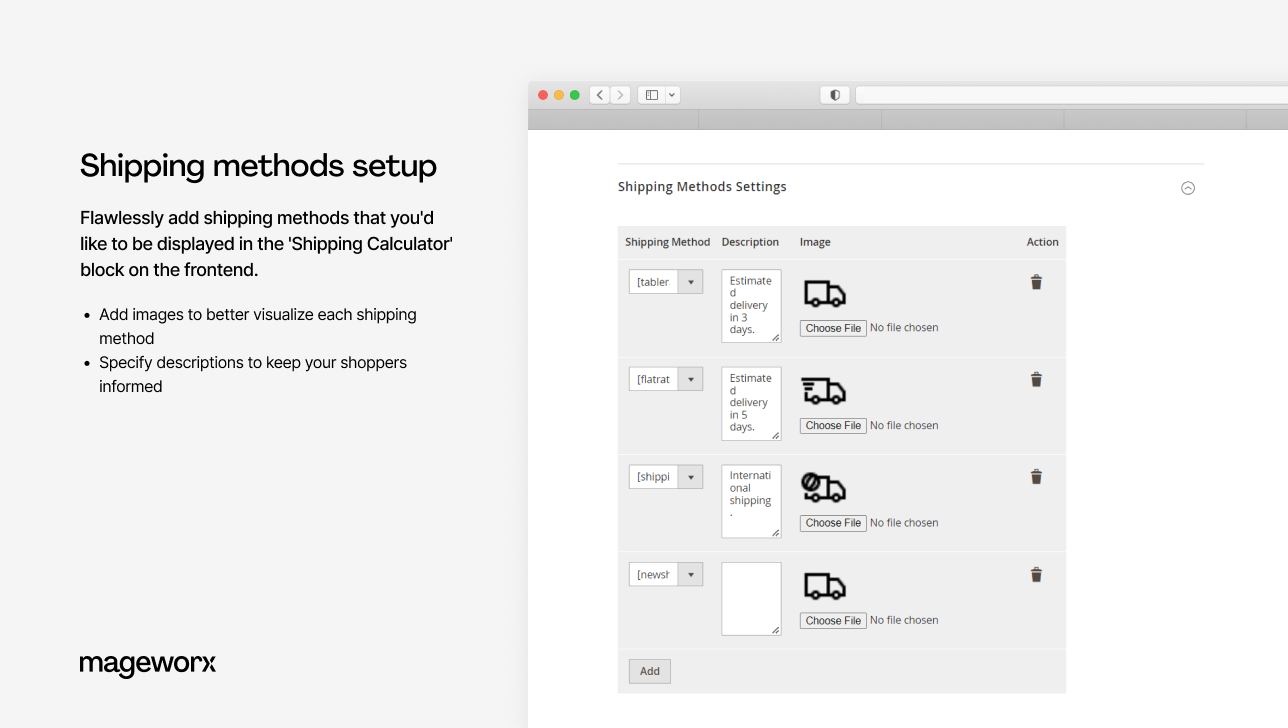The height and width of the screenshot is (728, 1288).
Task: Open the [flatrate] method dropdown
Action: pyautogui.click(x=690, y=378)
